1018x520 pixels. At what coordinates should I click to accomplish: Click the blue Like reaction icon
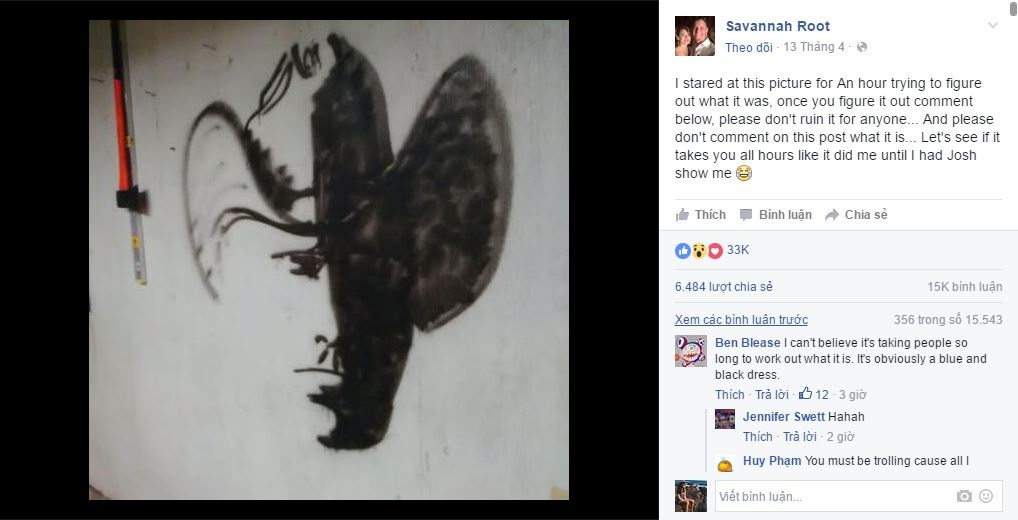(682, 251)
